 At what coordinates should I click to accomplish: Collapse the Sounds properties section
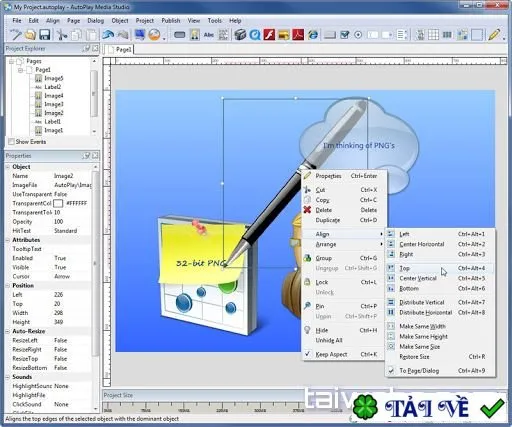(x=8, y=377)
